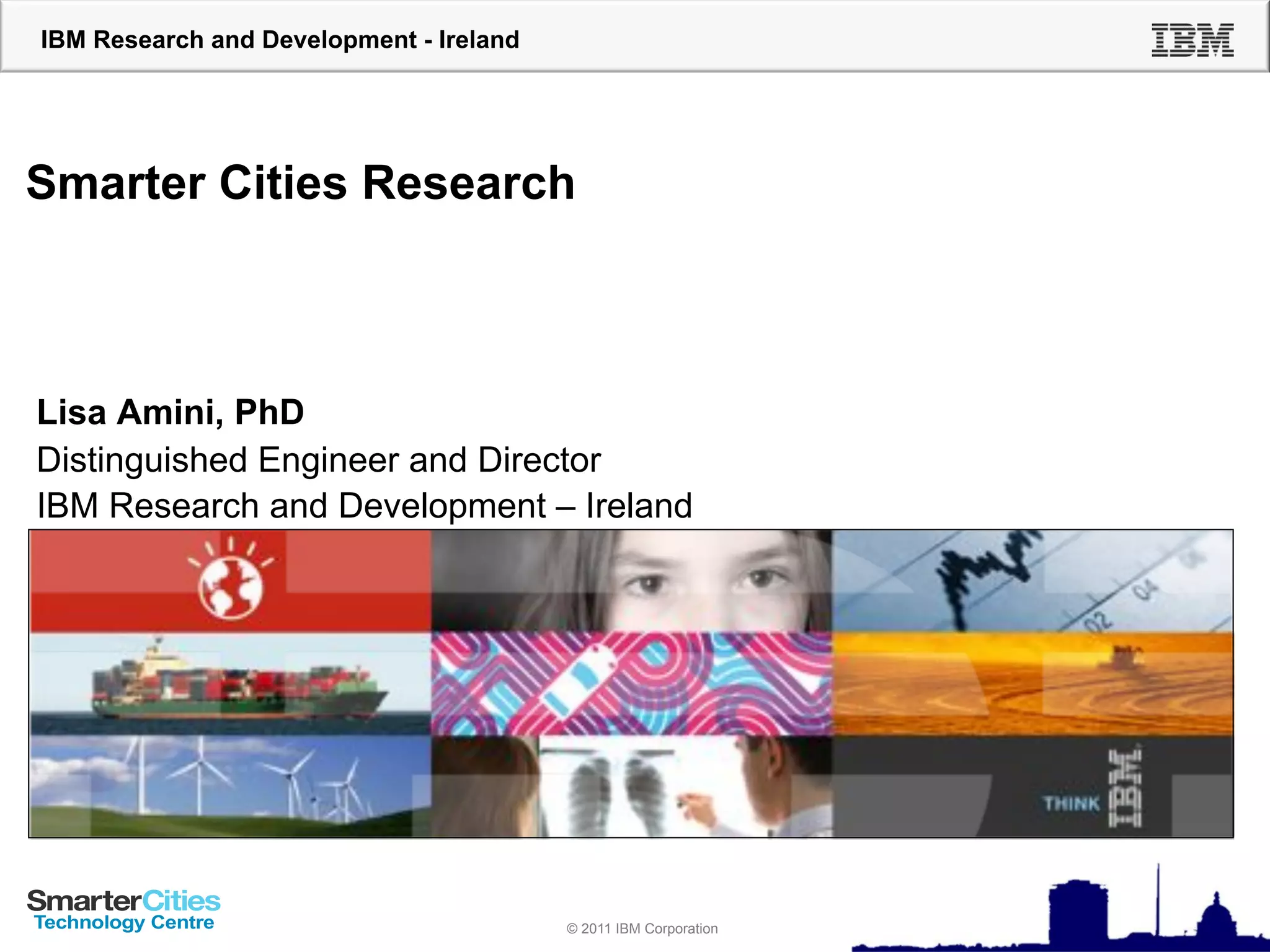Click the Dublin skyline silhouette graphic
This screenshot has width=1270, height=952.
tap(1060, 909)
